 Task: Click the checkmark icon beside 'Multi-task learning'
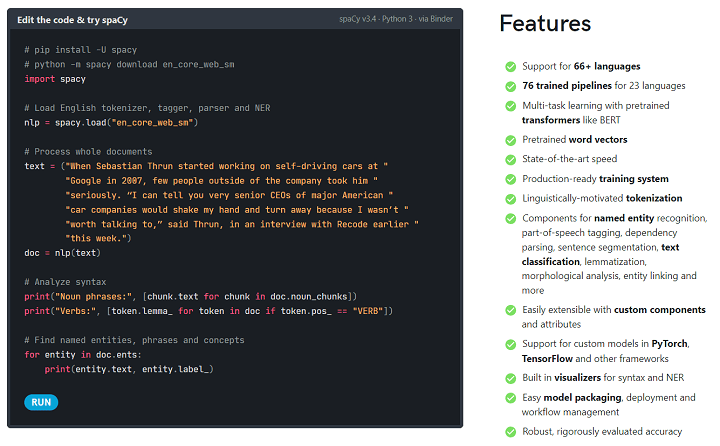coord(511,106)
